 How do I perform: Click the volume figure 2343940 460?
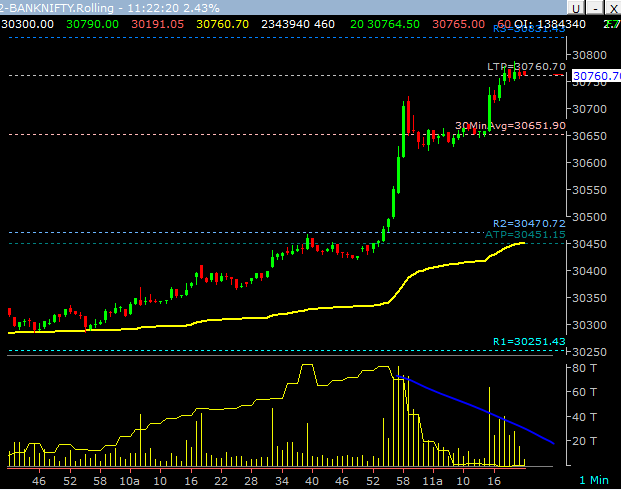[x=298, y=24]
